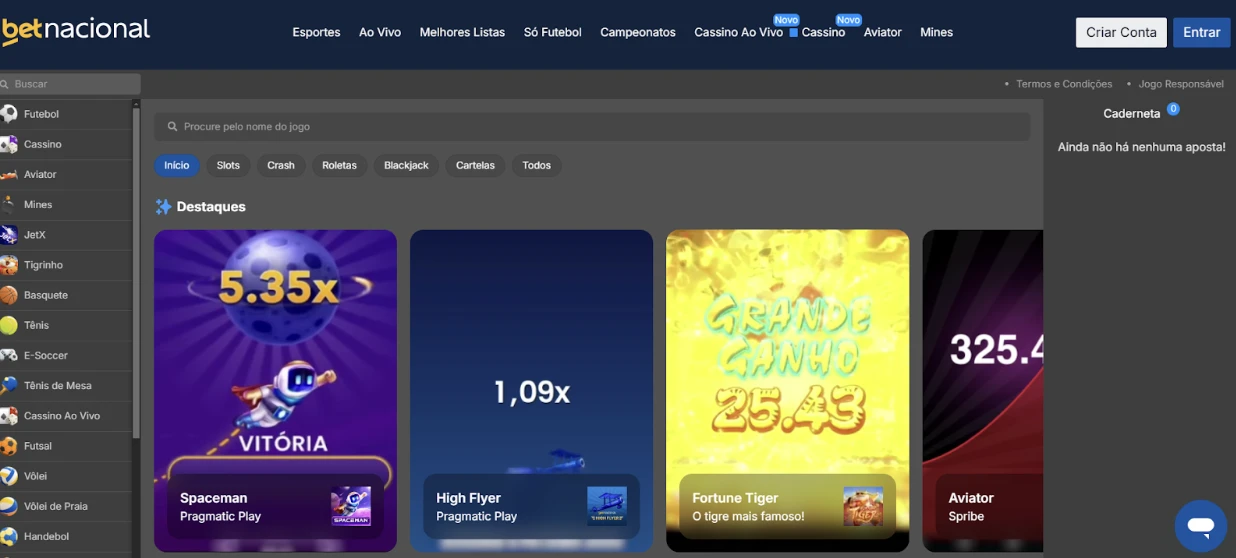Open Melhores Listas in top navigation
Image resolution: width=1236 pixels, height=558 pixels.
[x=462, y=32]
